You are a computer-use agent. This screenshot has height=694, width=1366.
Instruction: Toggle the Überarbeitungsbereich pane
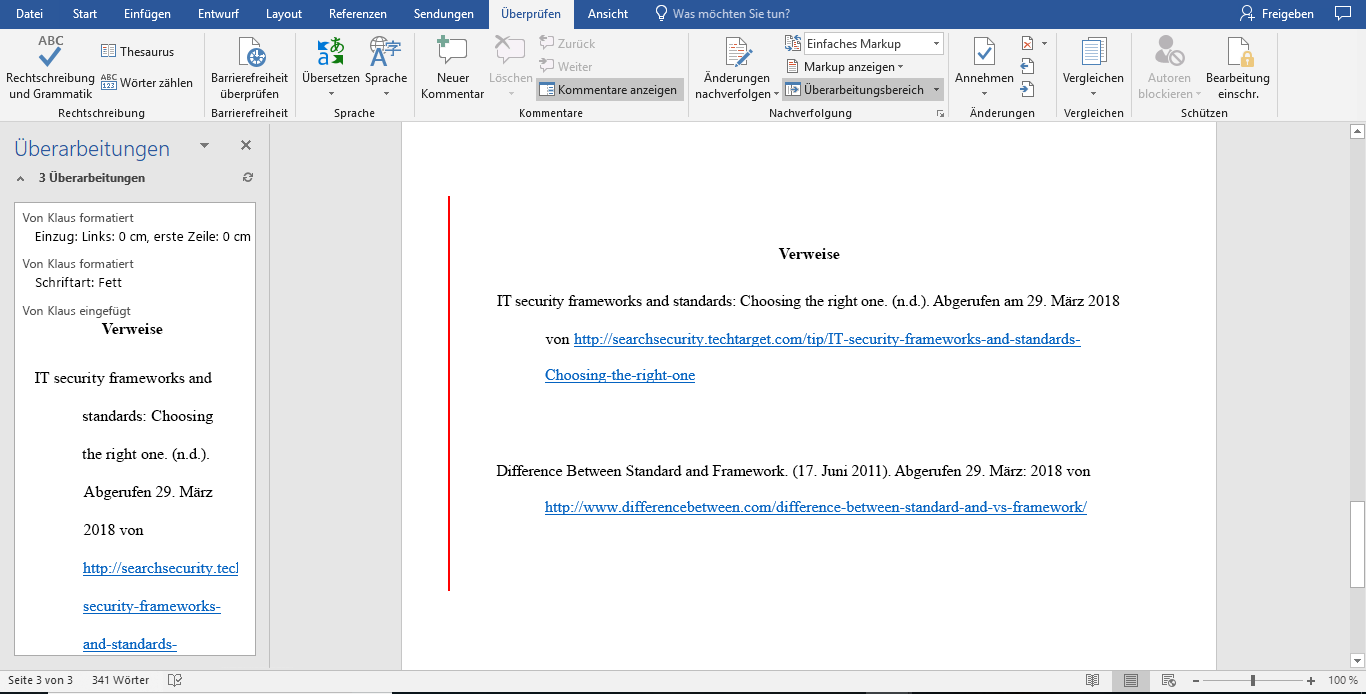coord(855,90)
